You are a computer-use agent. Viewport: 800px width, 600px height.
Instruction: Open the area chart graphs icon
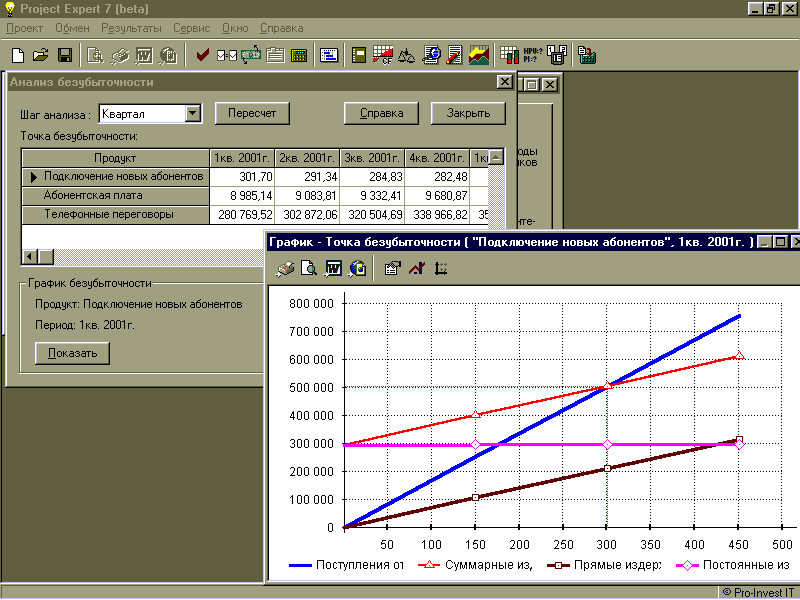click(479, 55)
